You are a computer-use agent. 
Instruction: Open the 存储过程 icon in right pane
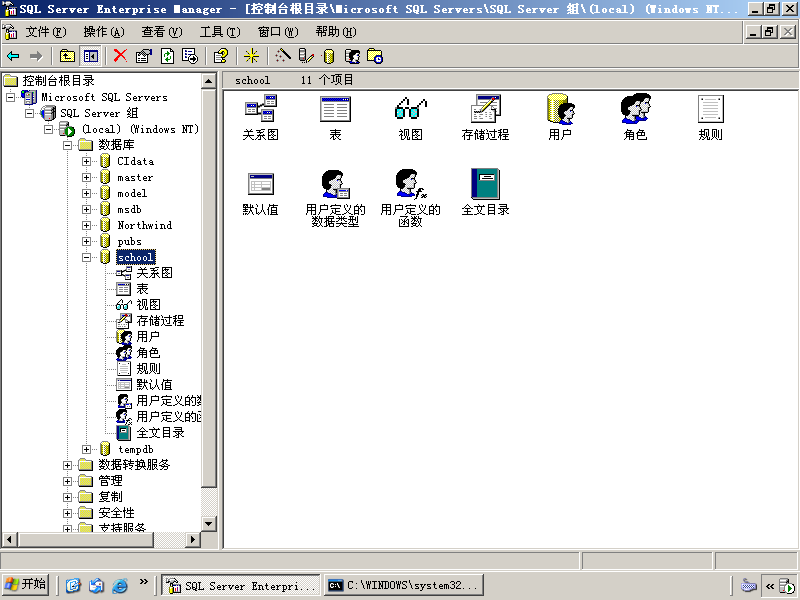(x=485, y=117)
